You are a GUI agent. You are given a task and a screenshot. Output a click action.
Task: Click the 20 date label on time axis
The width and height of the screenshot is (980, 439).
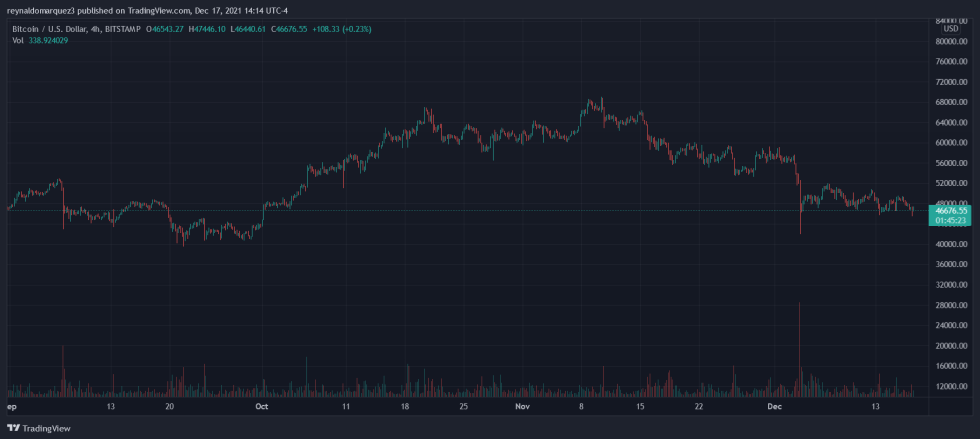(x=169, y=406)
